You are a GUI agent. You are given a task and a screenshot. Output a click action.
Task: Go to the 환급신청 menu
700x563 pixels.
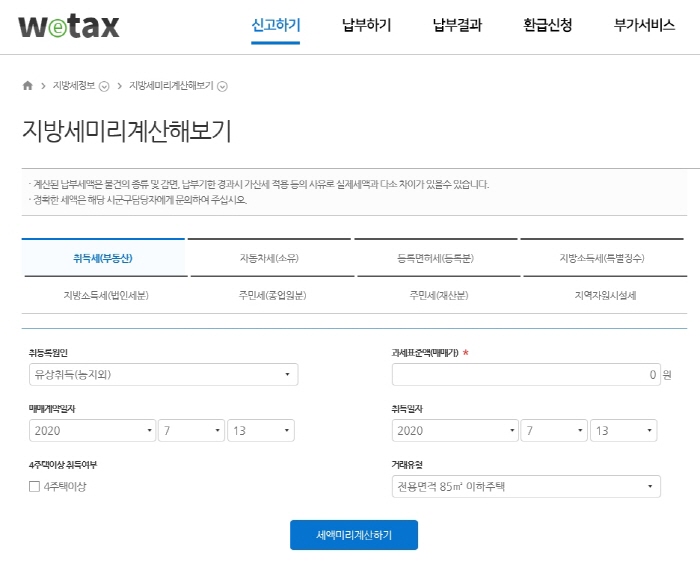[x=548, y=26]
